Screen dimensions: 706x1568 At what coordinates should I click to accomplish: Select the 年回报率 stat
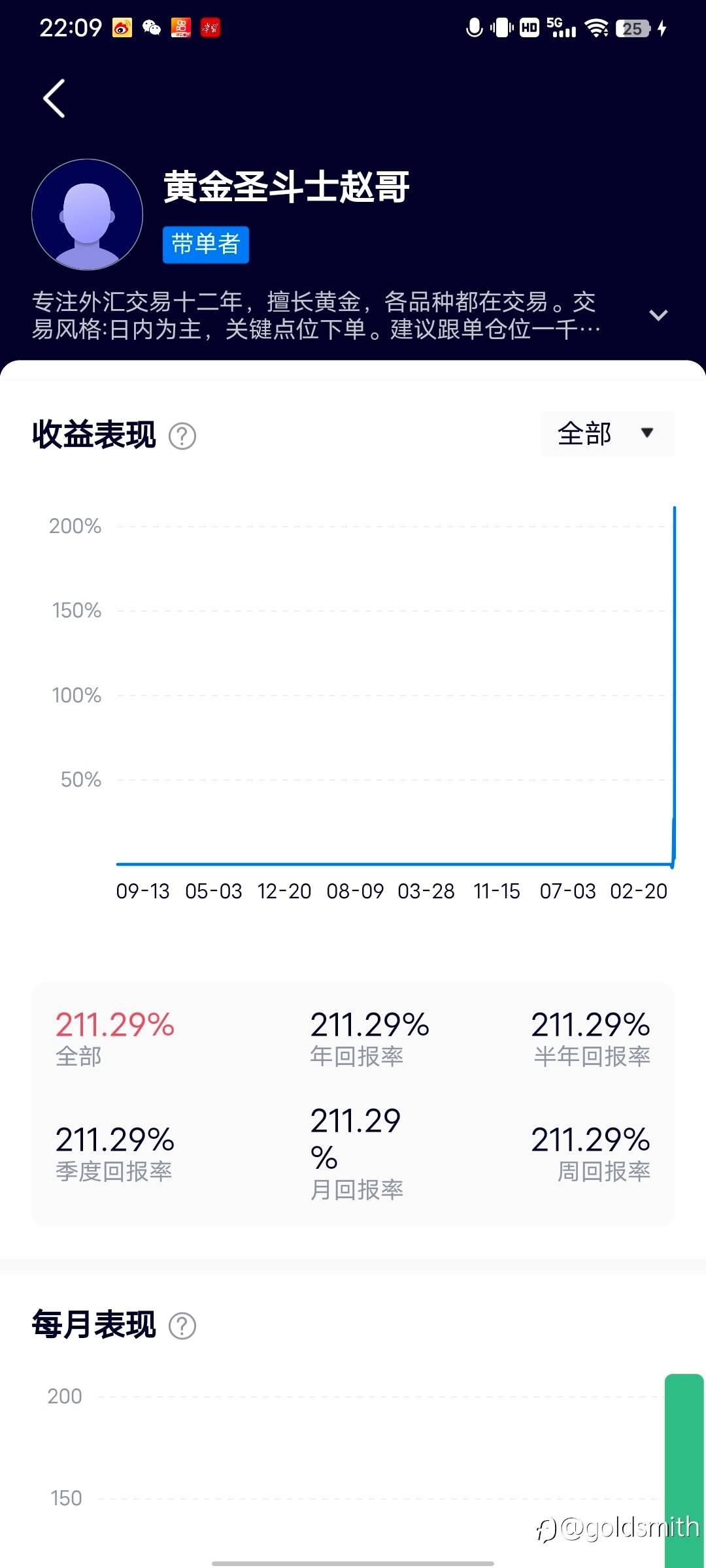click(x=369, y=1037)
